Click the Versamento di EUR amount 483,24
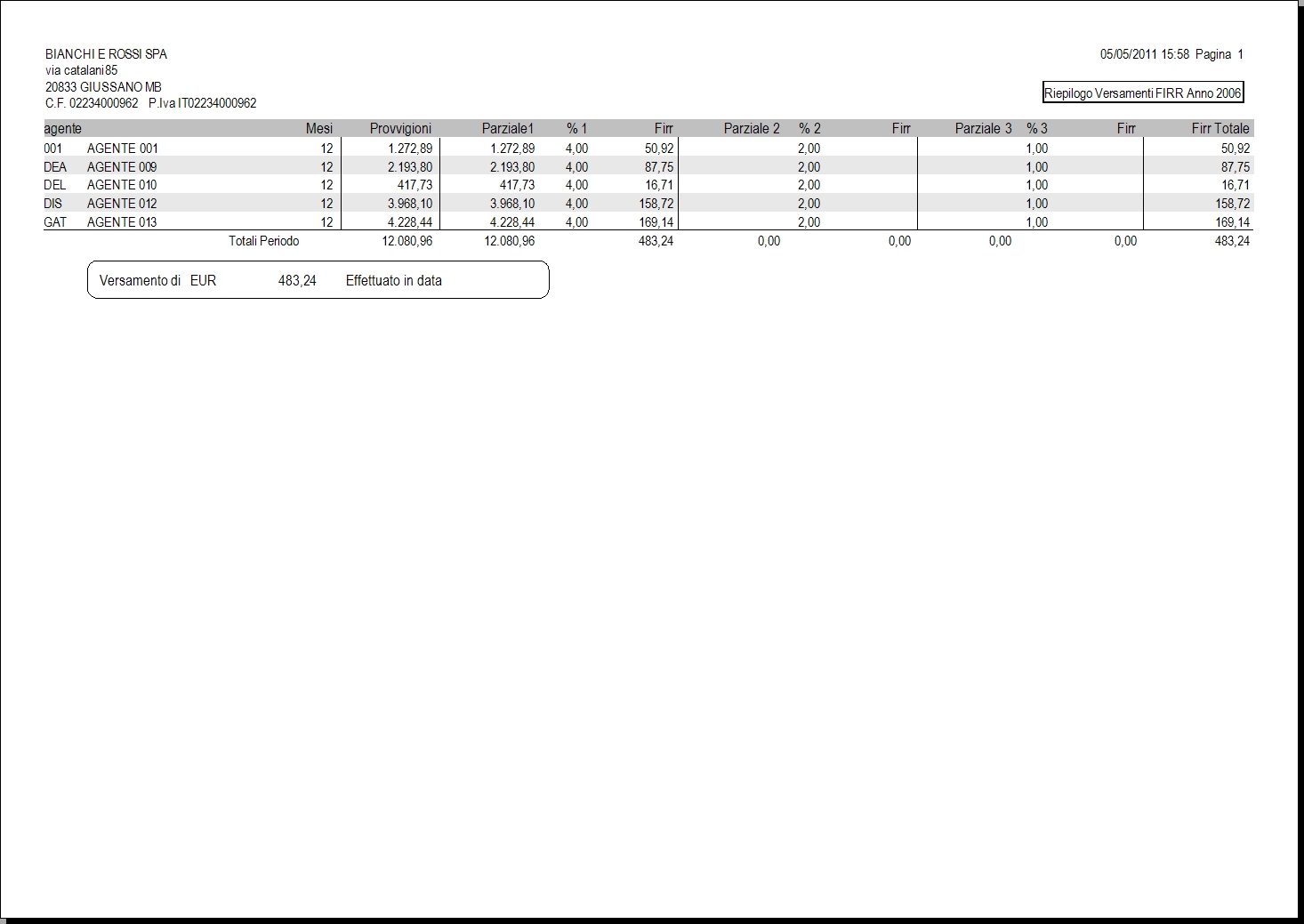The image size is (1304, 924). click(x=297, y=280)
